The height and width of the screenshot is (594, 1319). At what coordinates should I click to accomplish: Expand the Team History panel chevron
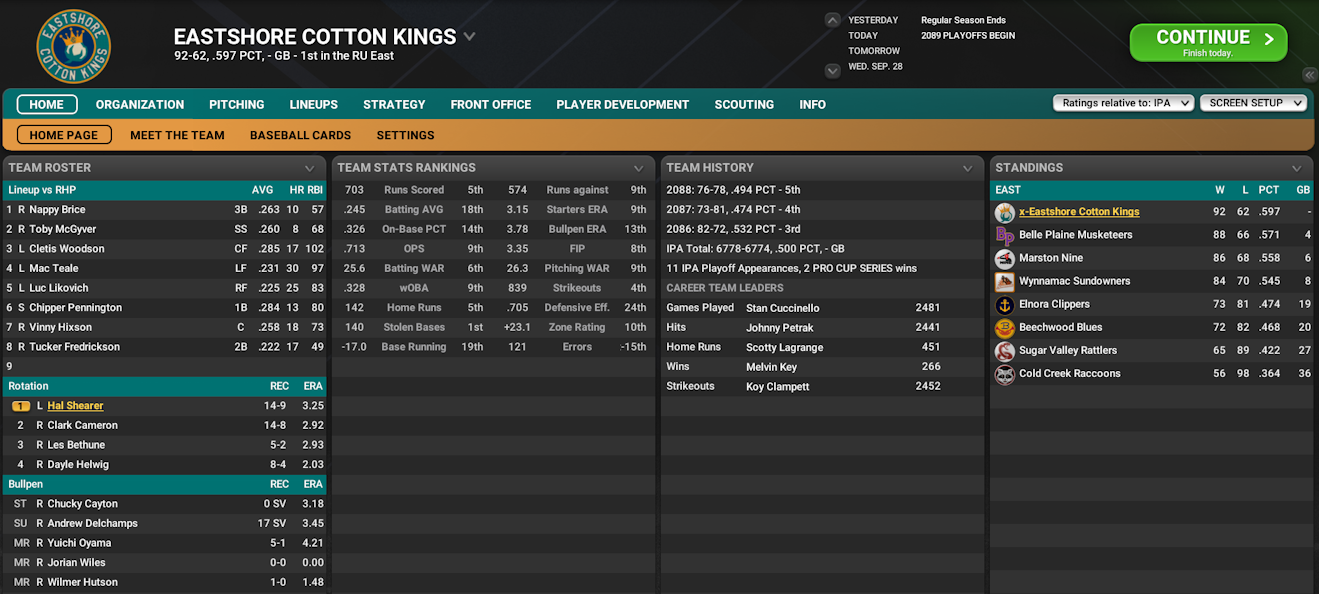pyautogui.click(x=967, y=168)
